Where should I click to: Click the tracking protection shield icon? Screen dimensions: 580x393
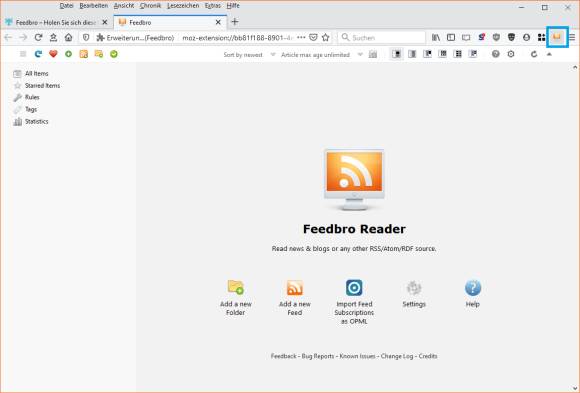click(x=86, y=37)
